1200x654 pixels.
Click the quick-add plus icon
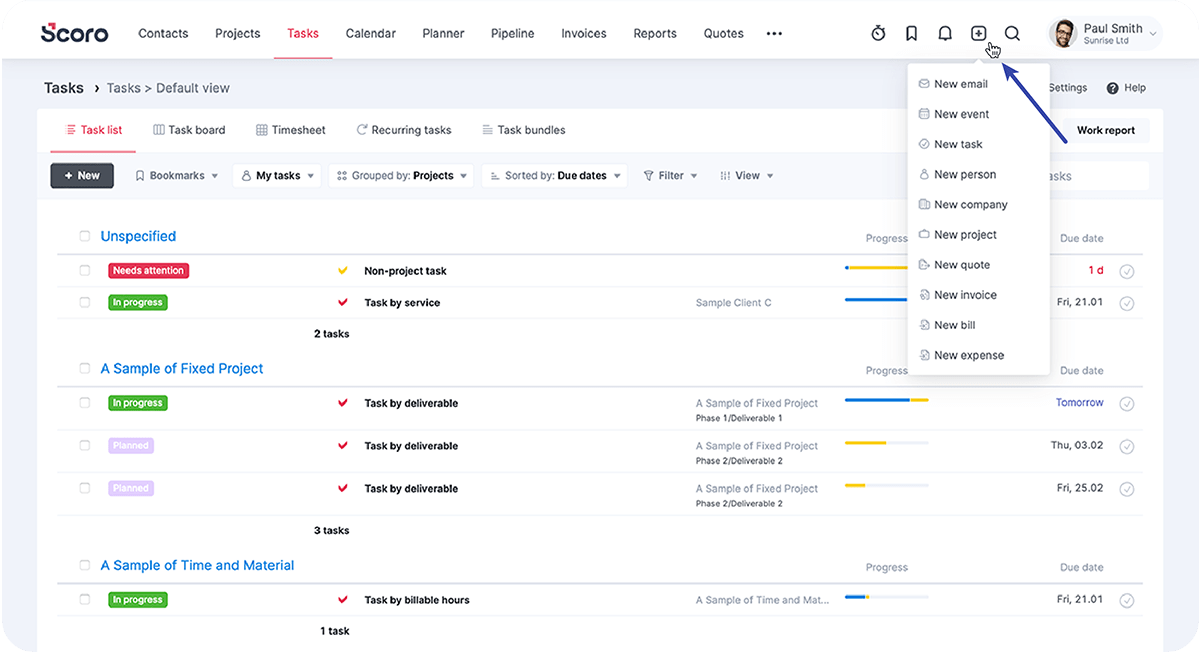[x=978, y=33]
